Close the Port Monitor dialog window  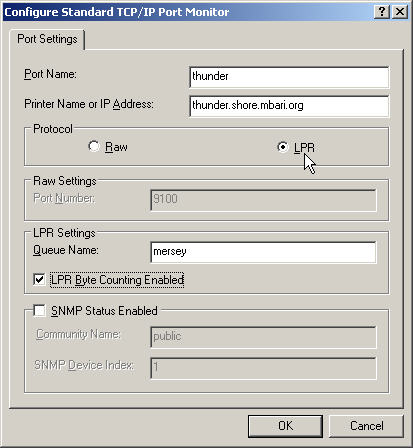click(x=400, y=12)
